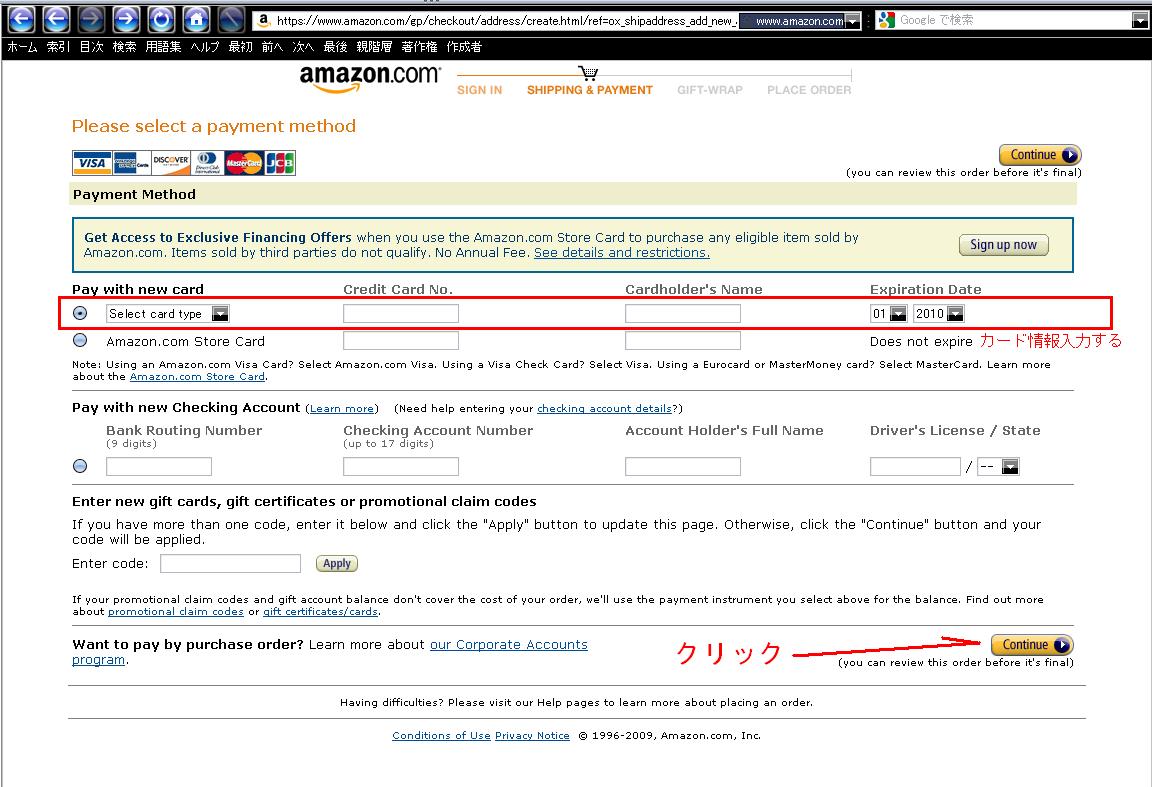This screenshot has height=787, width=1152.
Task: Click the ヘルプ menu item
Action: [x=205, y=47]
